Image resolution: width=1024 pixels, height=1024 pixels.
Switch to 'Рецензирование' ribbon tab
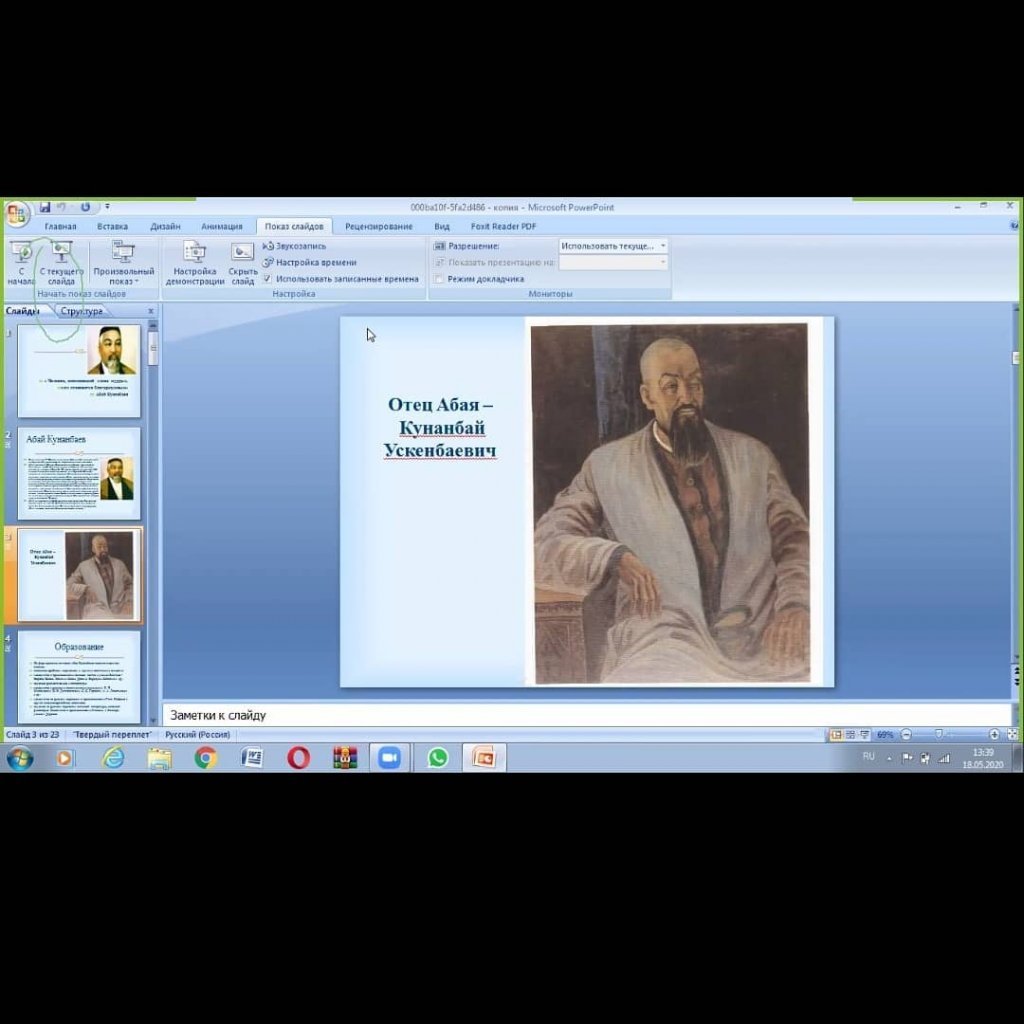[379, 227]
